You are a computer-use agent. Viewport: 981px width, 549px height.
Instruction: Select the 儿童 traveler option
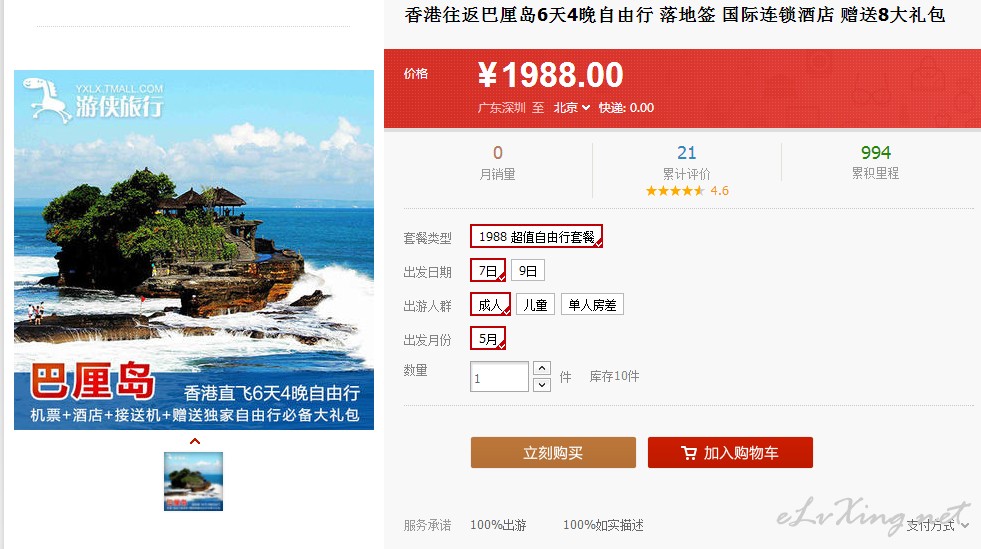tap(536, 305)
